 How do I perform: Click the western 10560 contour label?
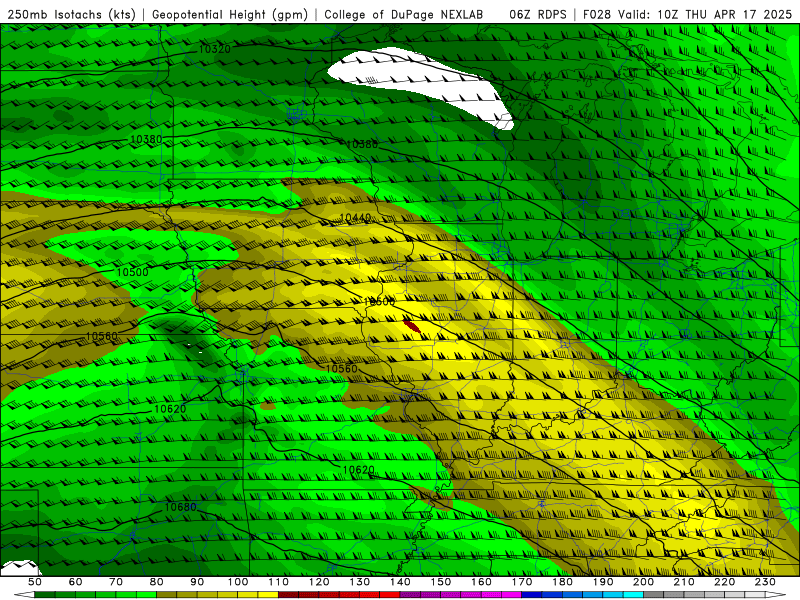tap(102, 336)
